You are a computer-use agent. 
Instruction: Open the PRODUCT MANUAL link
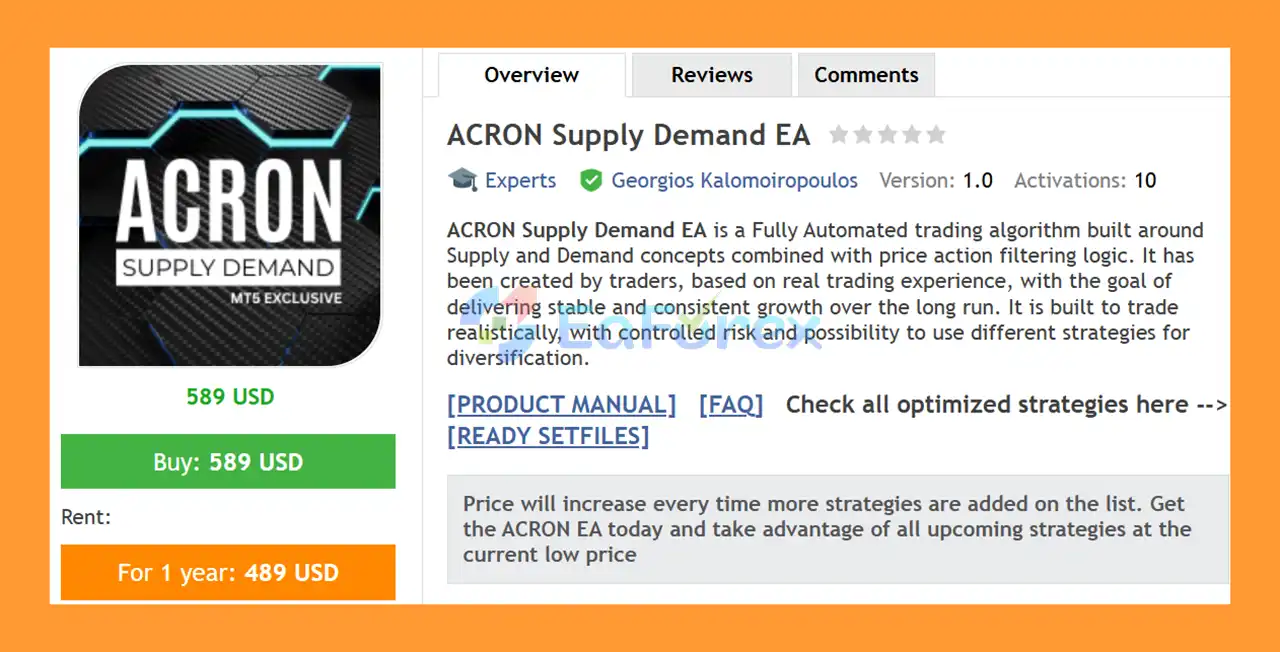coord(561,404)
